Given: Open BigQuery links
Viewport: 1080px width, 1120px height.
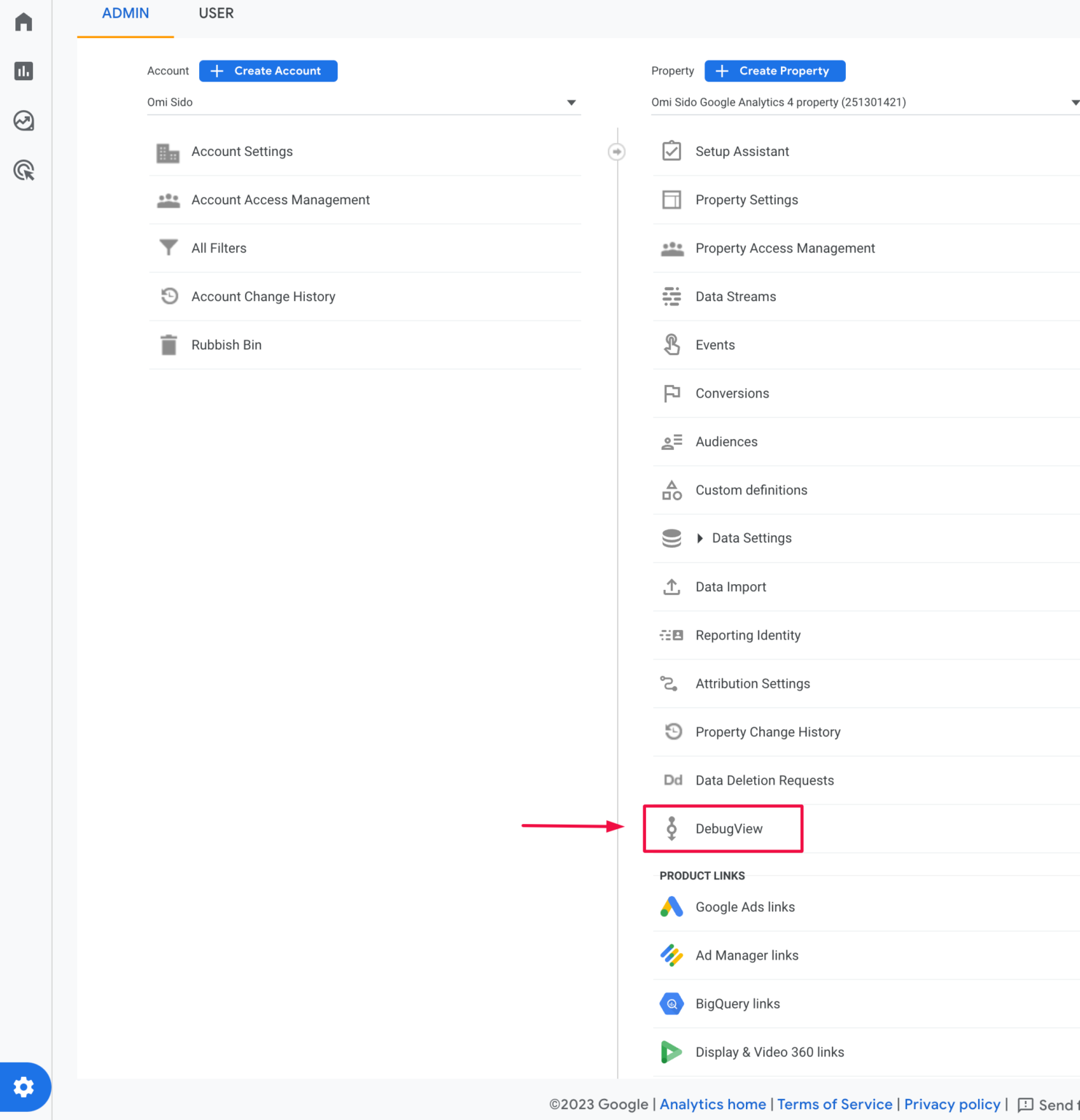Looking at the screenshot, I should pyautogui.click(x=737, y=1003).
